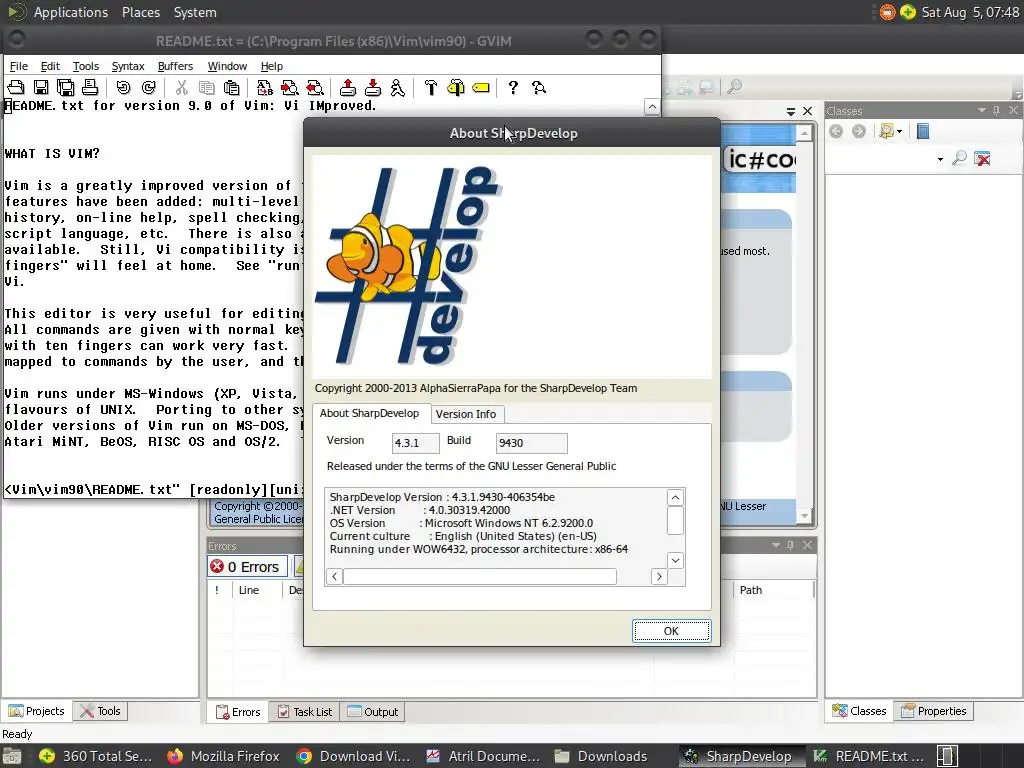This screenshot has width=1024, height=768.
Task: Switch to the Classes tab bottom right
Action: tap(859, 711)
